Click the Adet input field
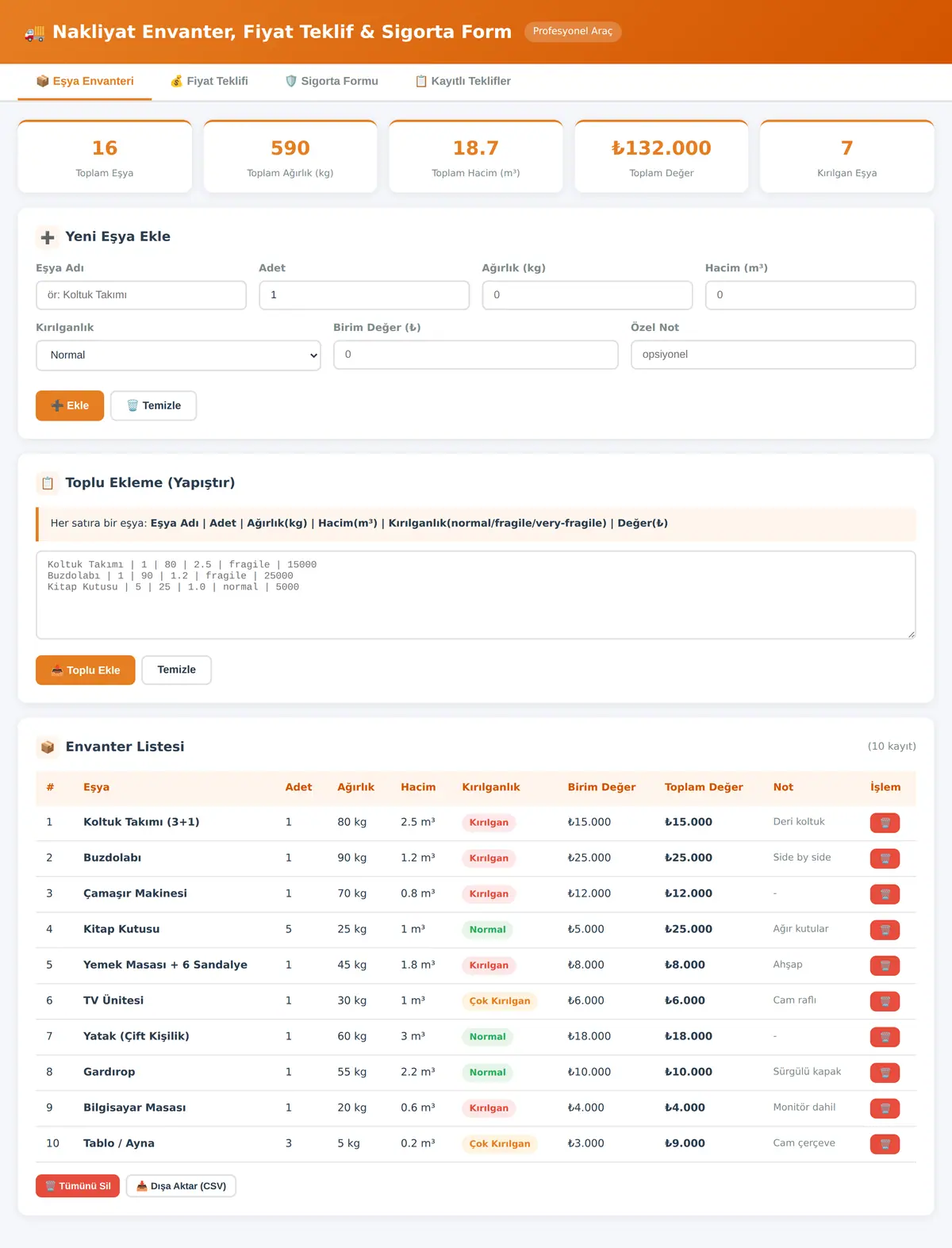Viewport: 952px width, 1248px height. click(364, 295)
